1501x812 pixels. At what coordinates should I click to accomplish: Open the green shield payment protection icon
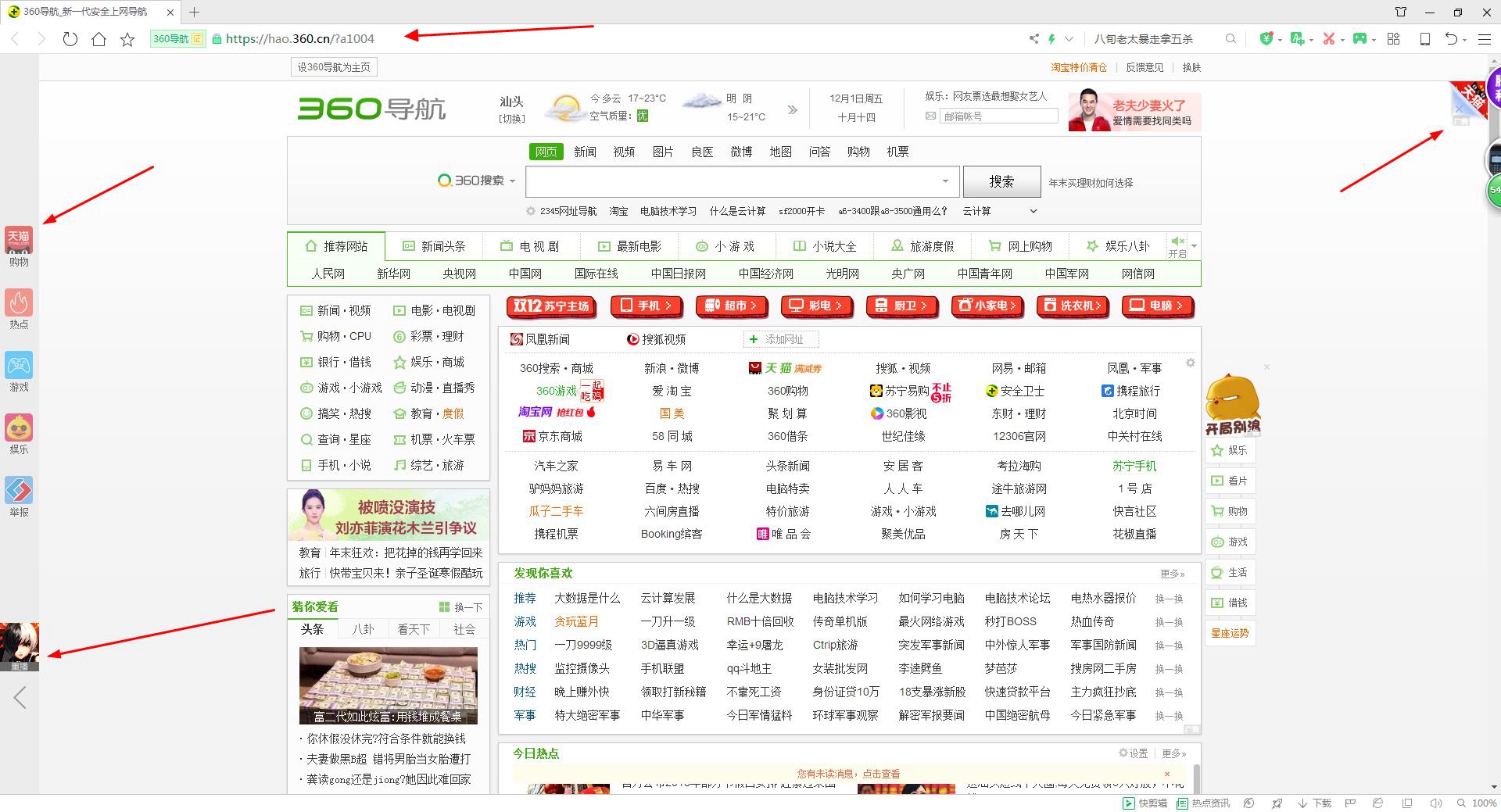1266,38
